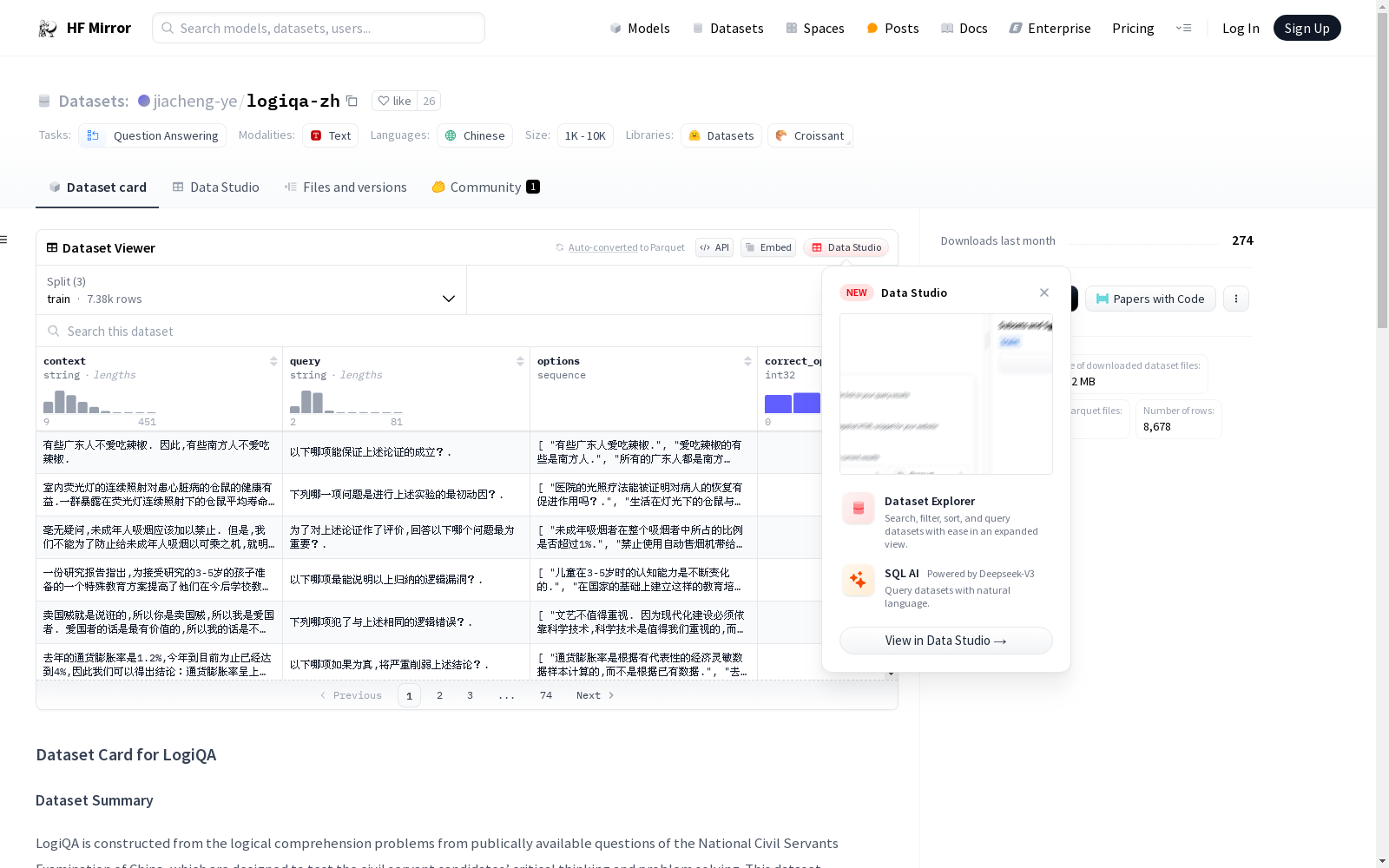Select the 1K - 10K size tag
This screenshot has height=868, width=1389.
[x=585, y=135]
